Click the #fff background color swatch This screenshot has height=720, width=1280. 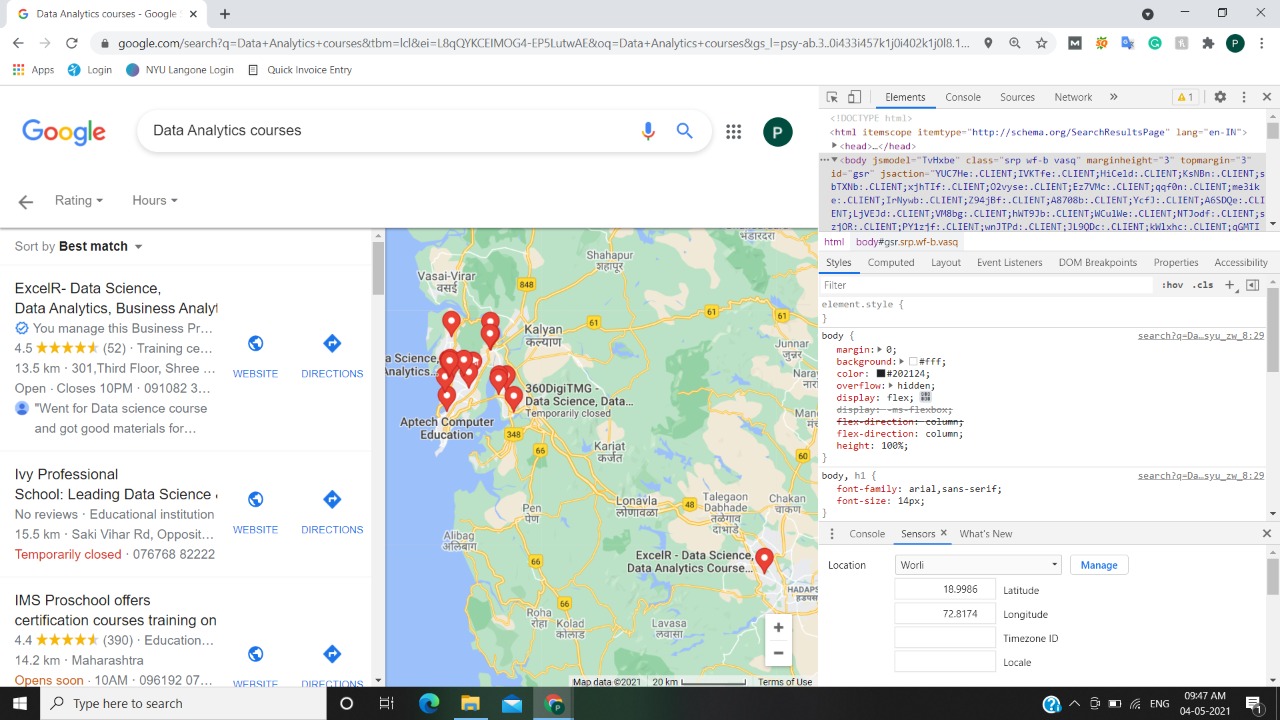point(912,362)
